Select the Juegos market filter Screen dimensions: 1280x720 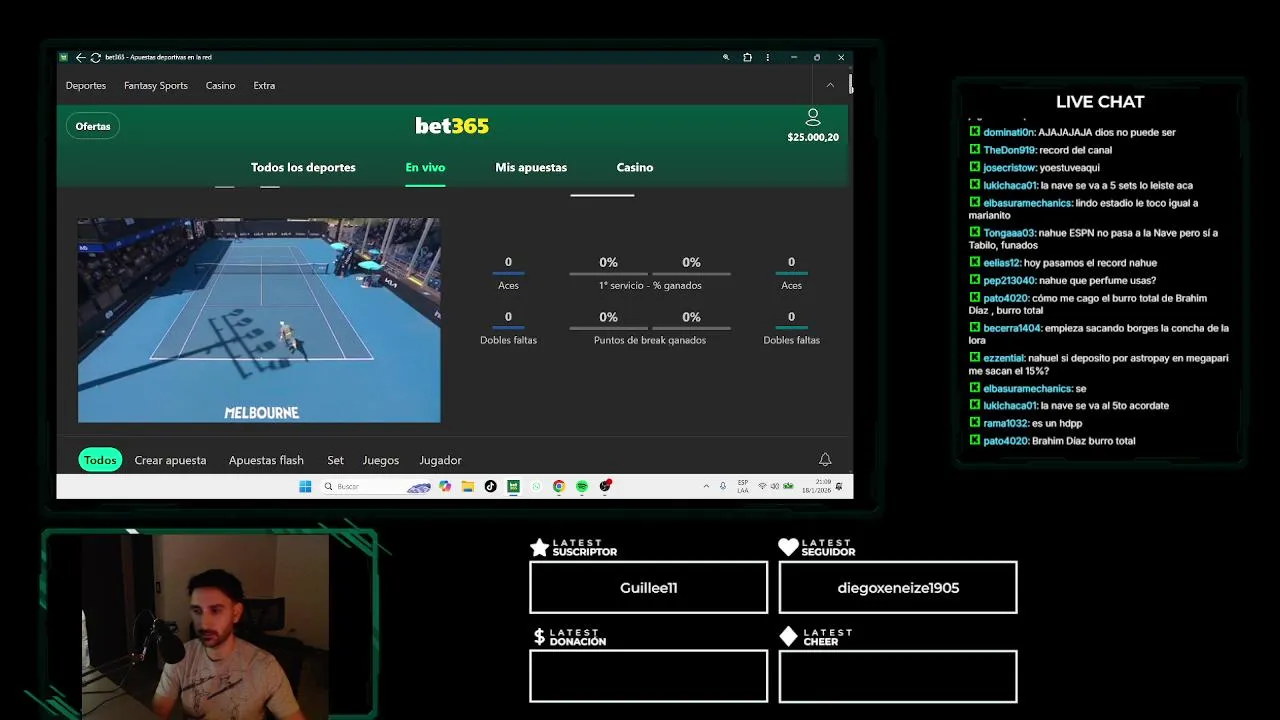point(381,460)
